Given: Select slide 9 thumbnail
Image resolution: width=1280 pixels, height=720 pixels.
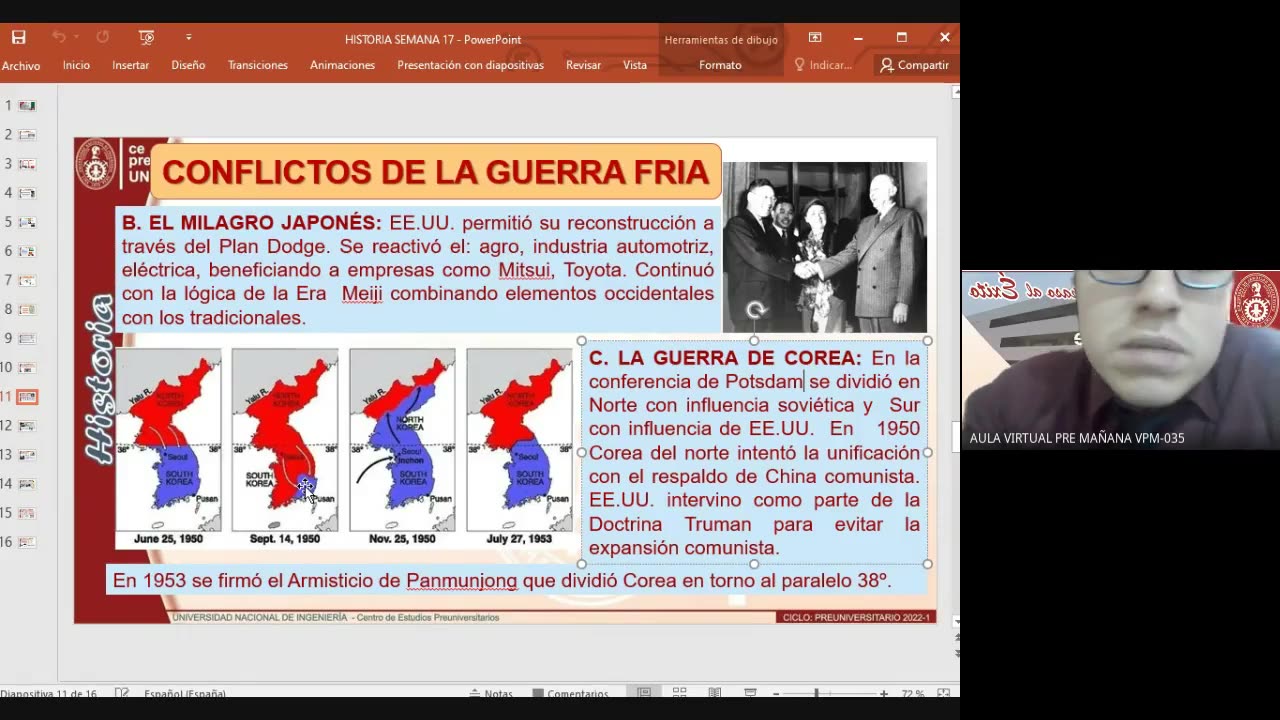Looking at the screenshot, I should [27, 338].
